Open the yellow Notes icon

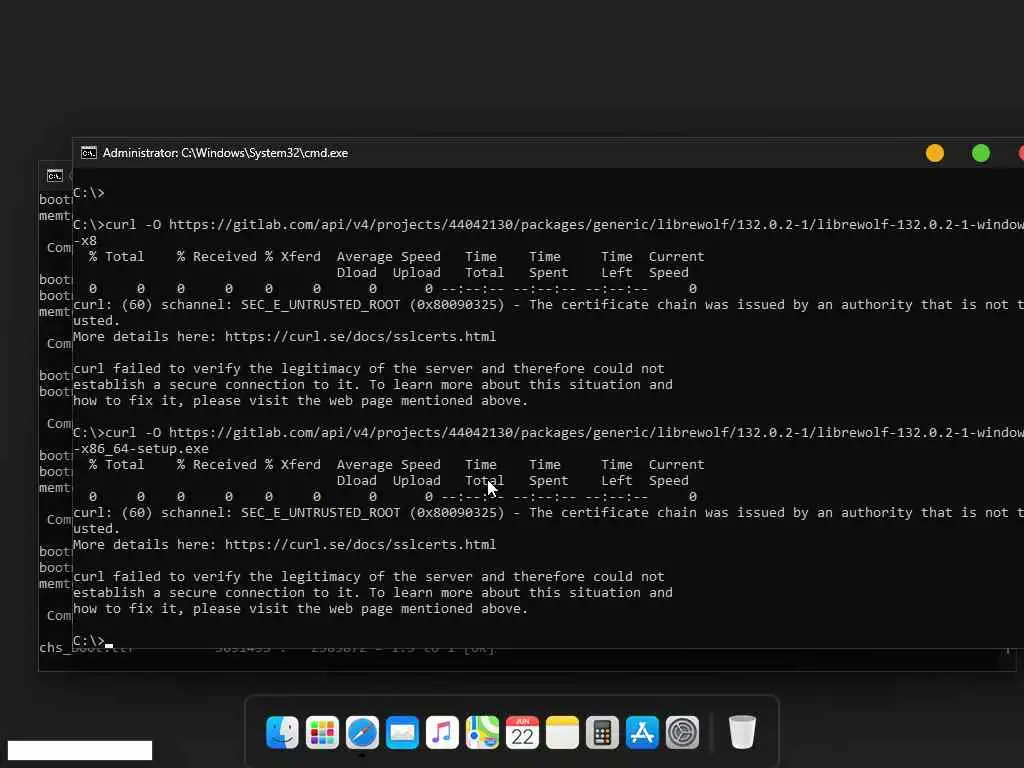tap(562, 732)
